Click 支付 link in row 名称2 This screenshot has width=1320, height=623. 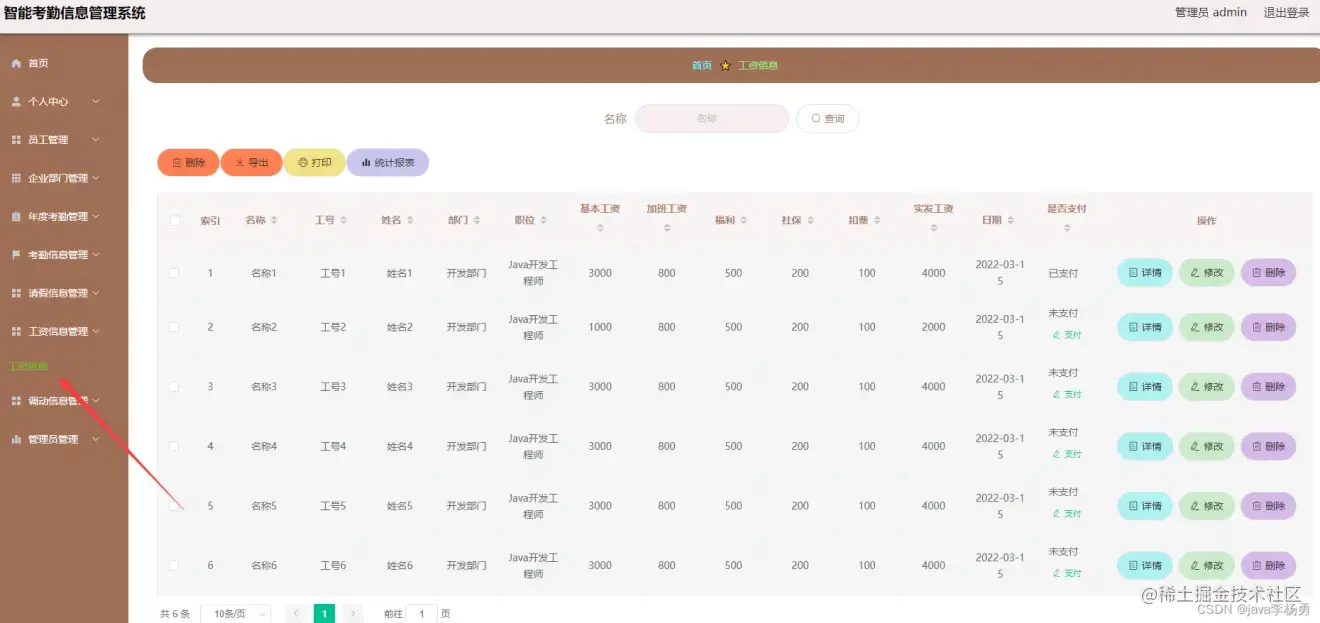pos(1067,335)
